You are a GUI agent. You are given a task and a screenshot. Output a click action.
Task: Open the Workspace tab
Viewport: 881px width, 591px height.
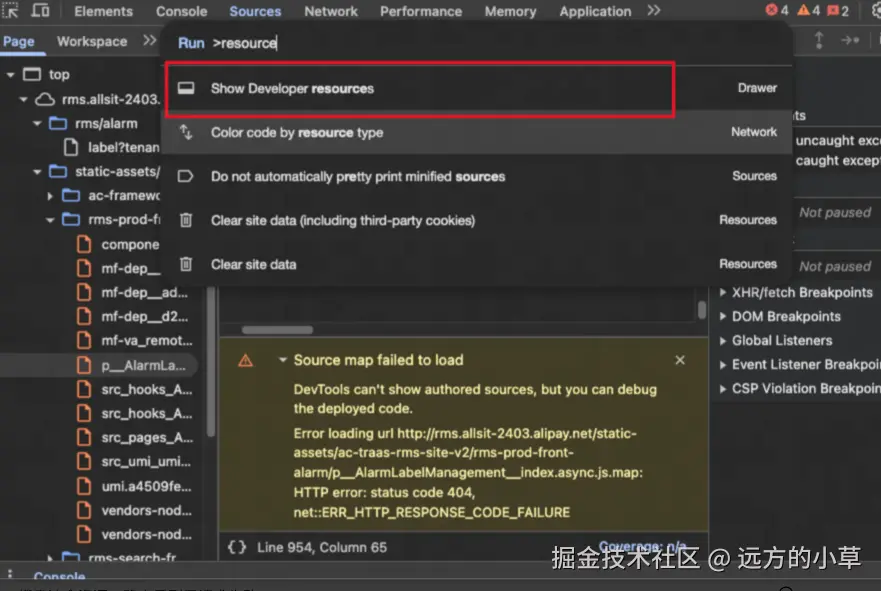(x=92, y=42)
